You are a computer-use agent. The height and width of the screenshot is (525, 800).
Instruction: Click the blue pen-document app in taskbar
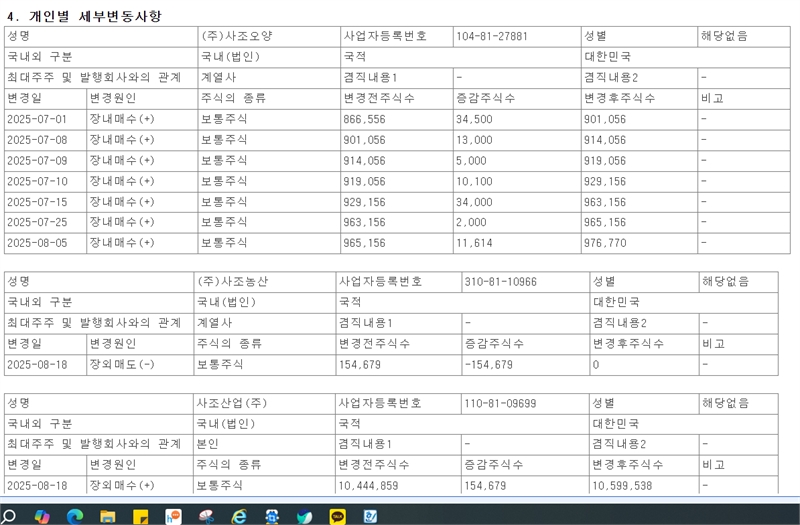click(x=370, y=514)
